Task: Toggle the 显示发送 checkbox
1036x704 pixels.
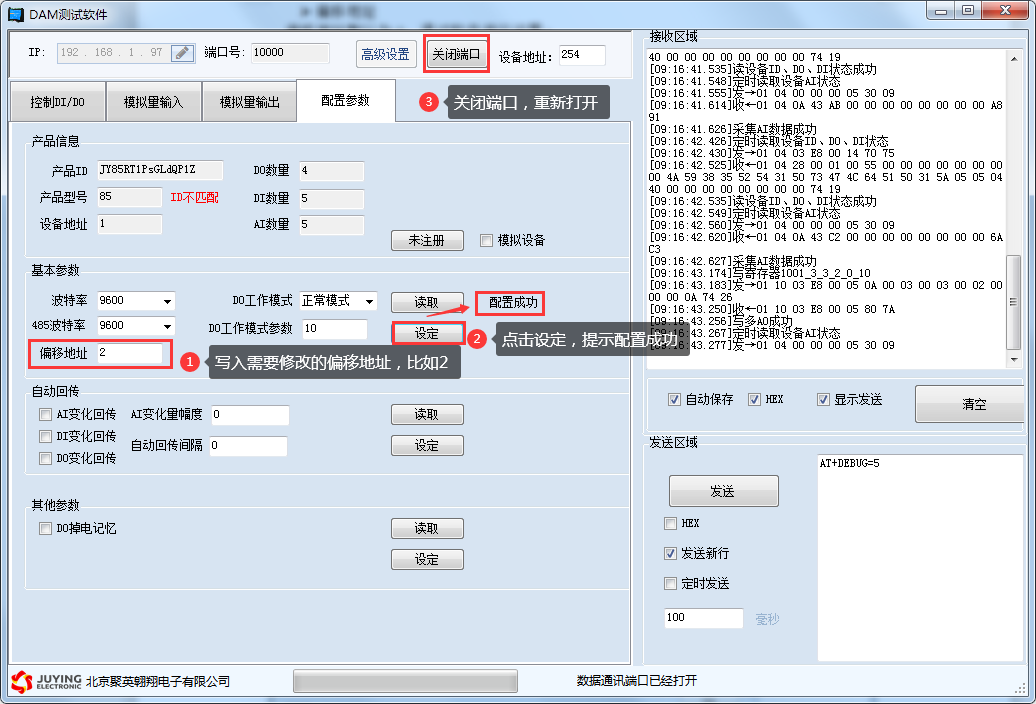Action: [x=823, y=399]
